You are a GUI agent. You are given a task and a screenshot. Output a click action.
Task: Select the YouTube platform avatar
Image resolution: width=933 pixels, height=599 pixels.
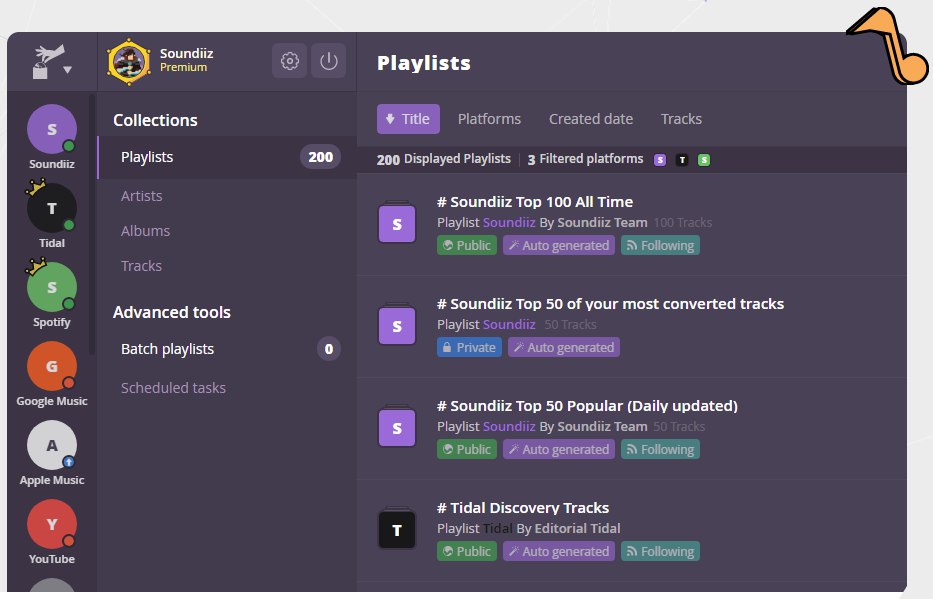click(52, 524)
